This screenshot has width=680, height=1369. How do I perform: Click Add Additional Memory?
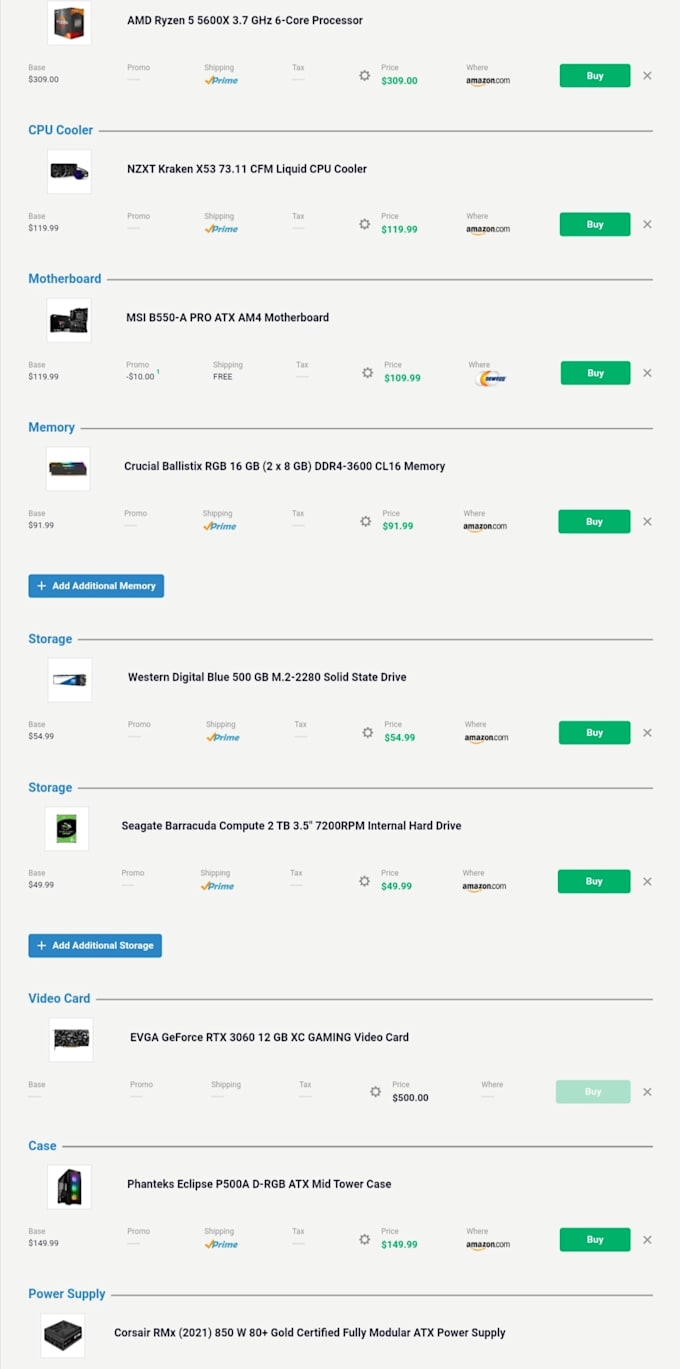pyautogui.click(x=96, y=586)
